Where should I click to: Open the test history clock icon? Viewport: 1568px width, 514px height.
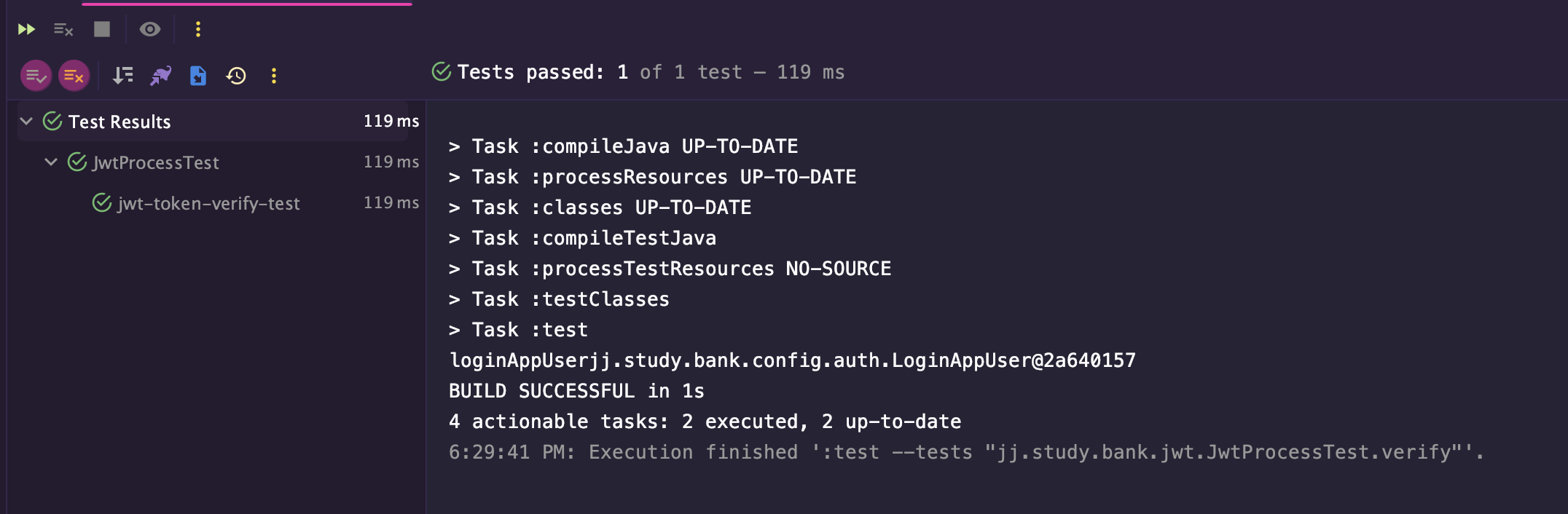pos(236,76)
